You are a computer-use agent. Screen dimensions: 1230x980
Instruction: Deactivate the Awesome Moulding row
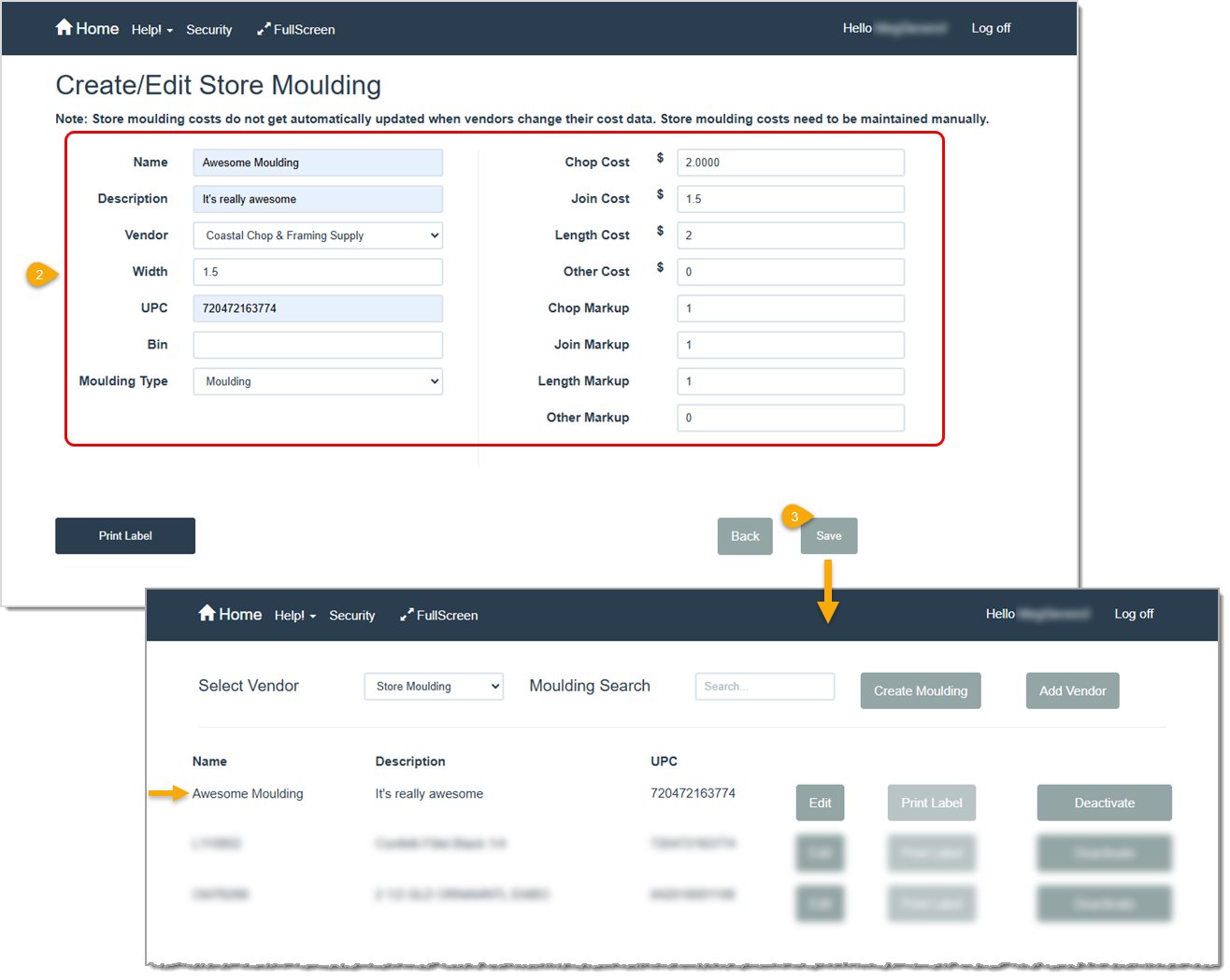point(1104,802)
